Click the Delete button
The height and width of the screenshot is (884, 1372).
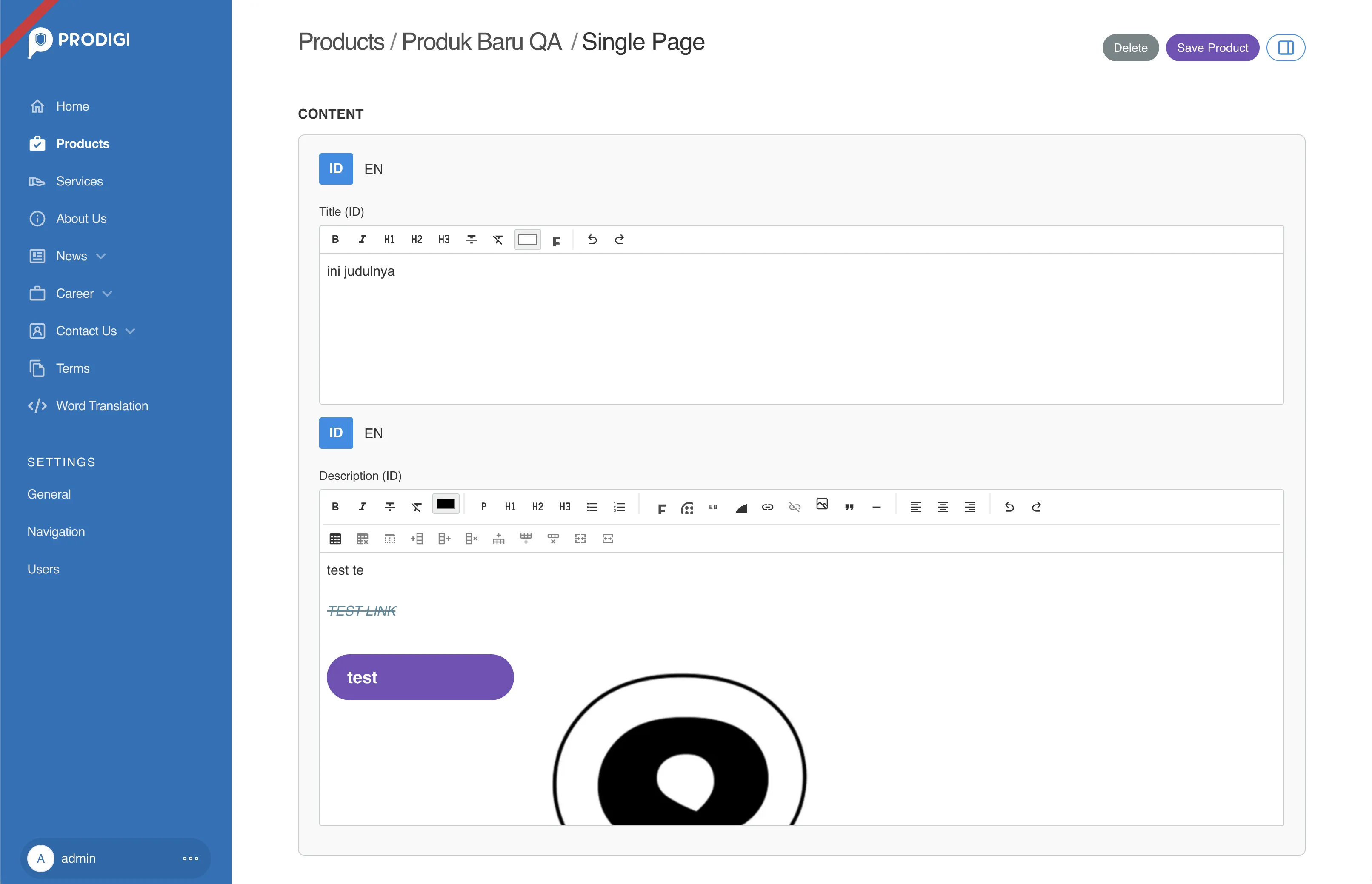point(1130,48)
